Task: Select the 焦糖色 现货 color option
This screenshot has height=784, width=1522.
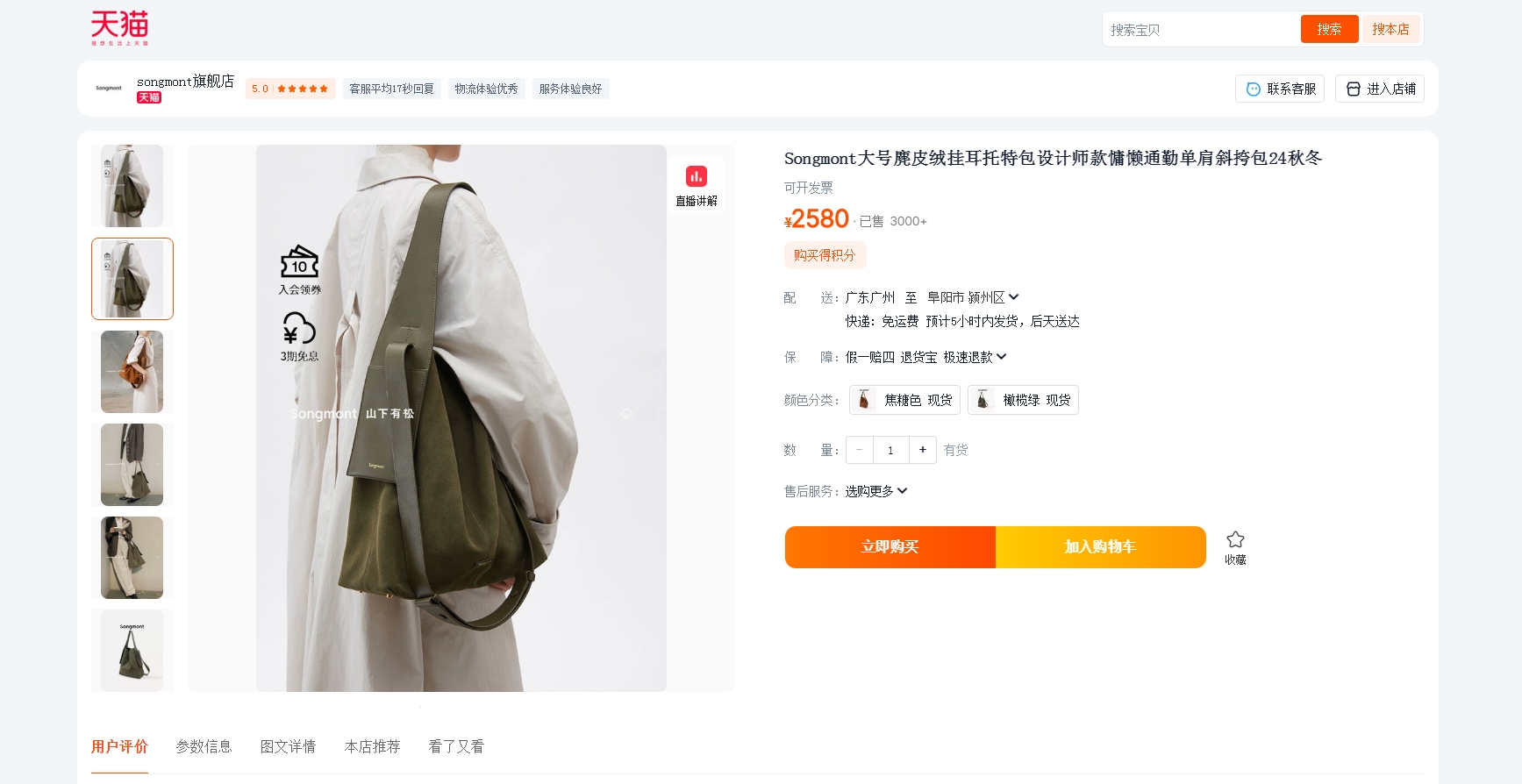Action: (904, 400)
